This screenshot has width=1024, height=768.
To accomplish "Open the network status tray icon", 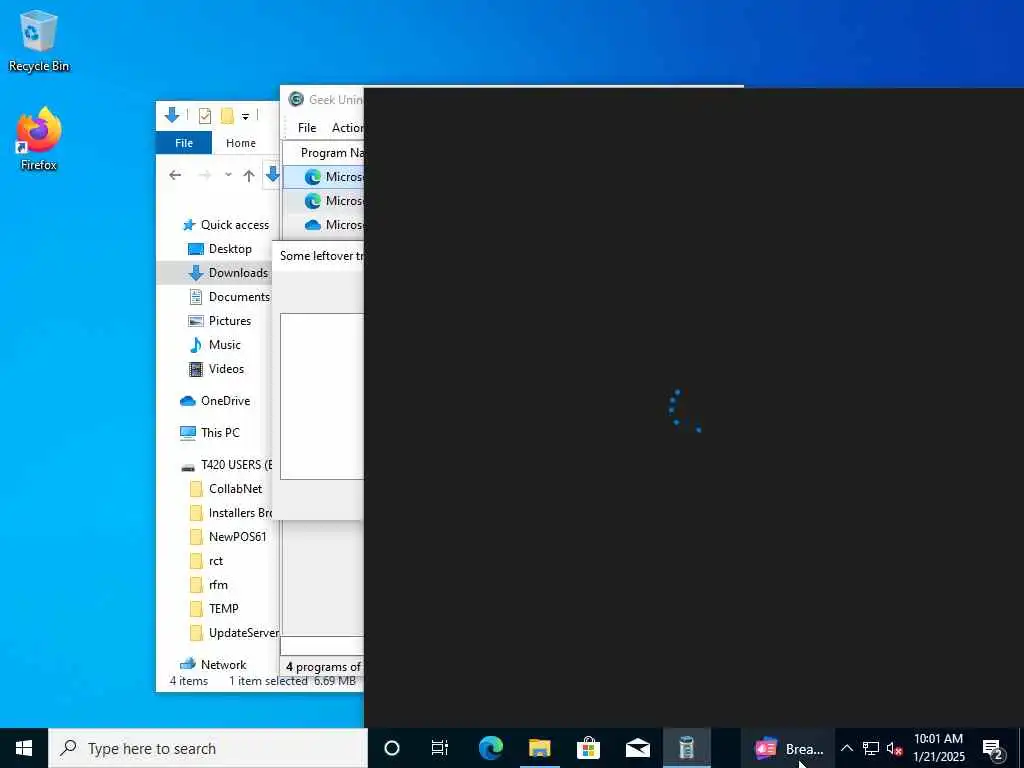I will click(871, 748).
